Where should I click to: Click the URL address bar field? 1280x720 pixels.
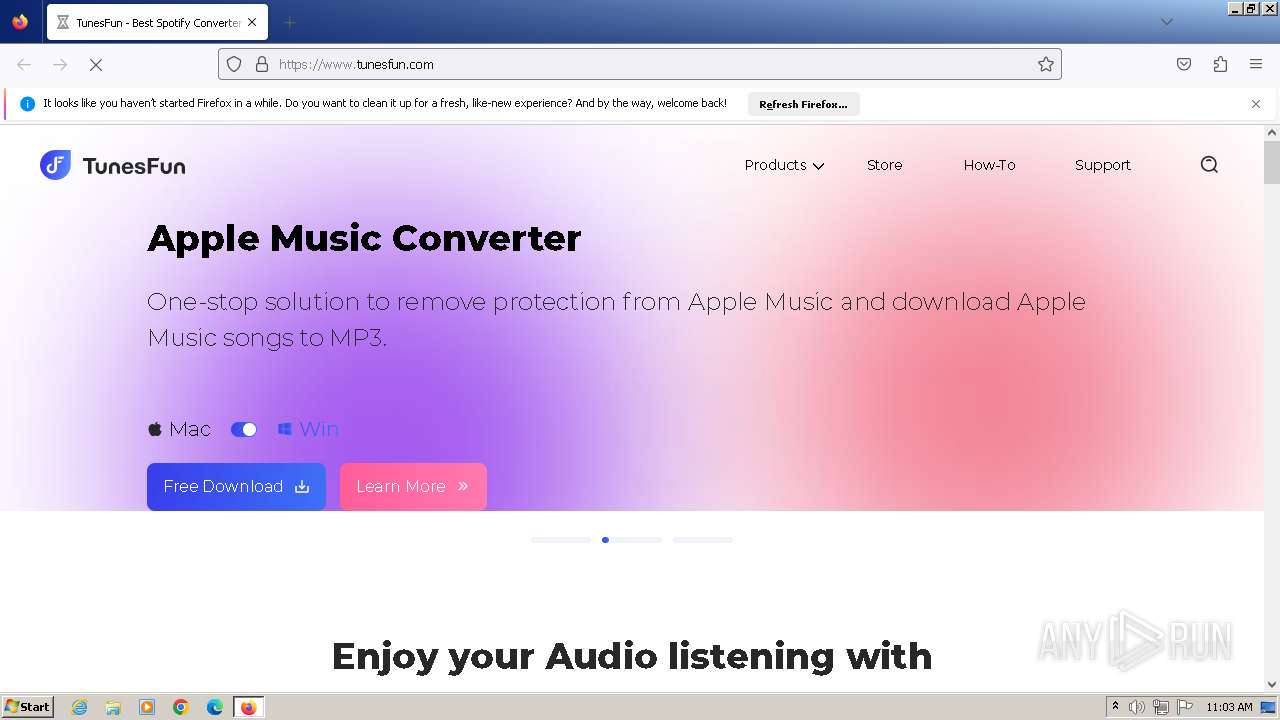(640, 64)
